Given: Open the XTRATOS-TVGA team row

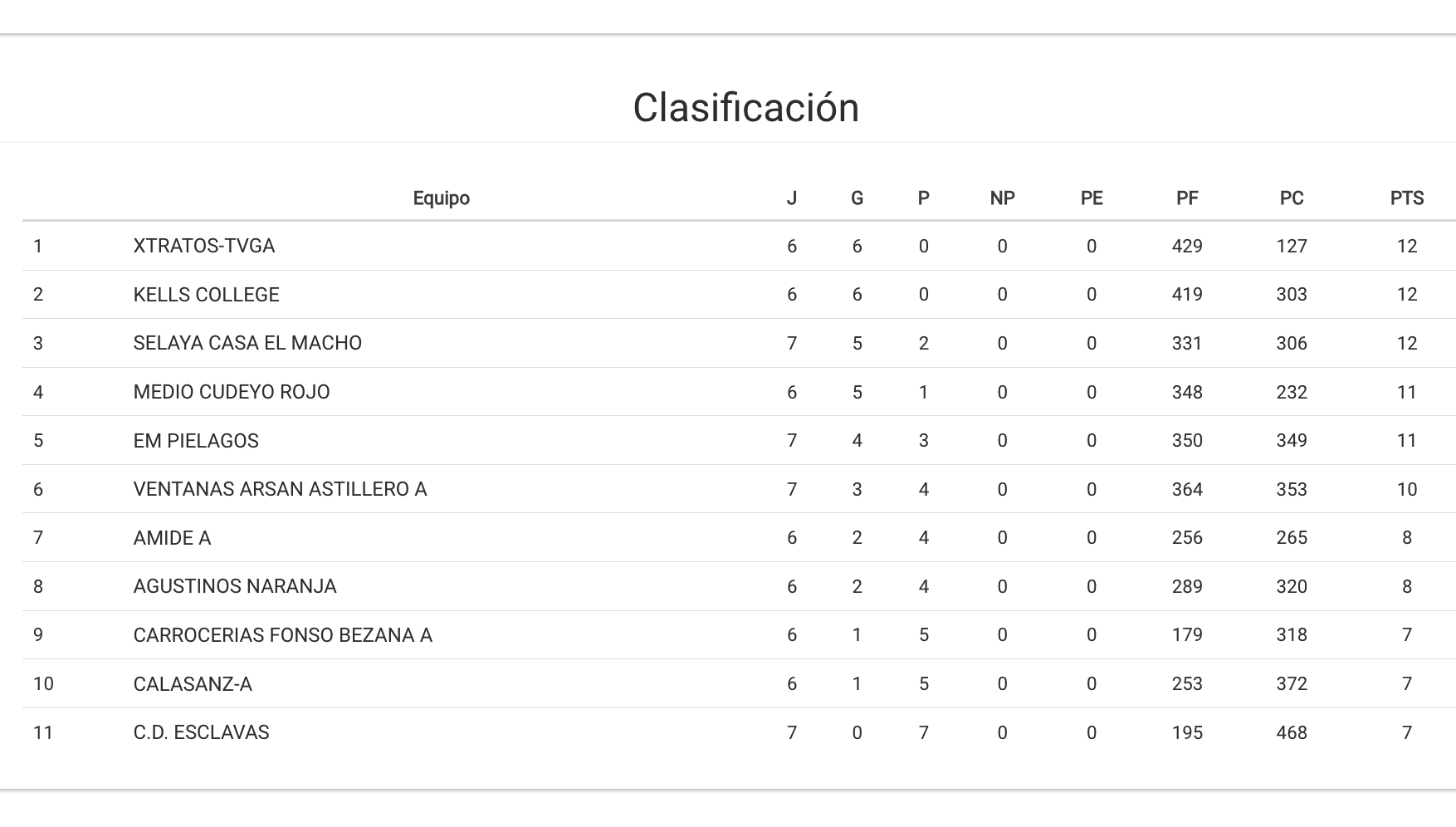Looking at the screenshot, I should coord(203,246).
